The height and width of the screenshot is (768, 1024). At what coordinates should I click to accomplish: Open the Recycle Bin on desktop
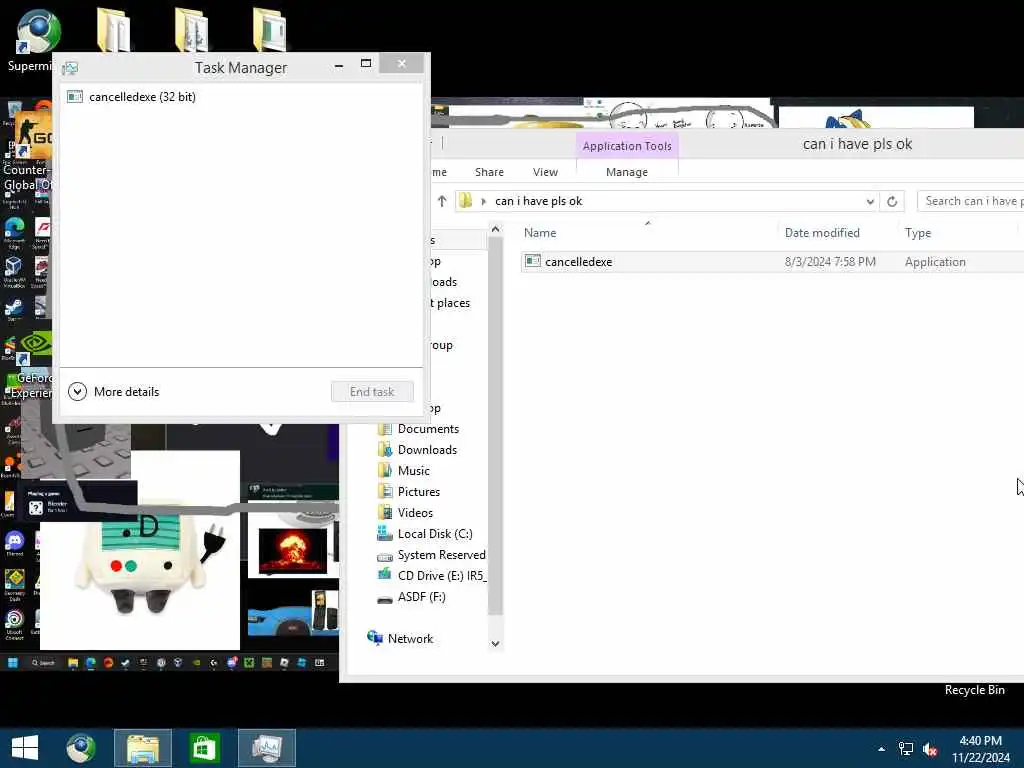(x=974, y=690)
